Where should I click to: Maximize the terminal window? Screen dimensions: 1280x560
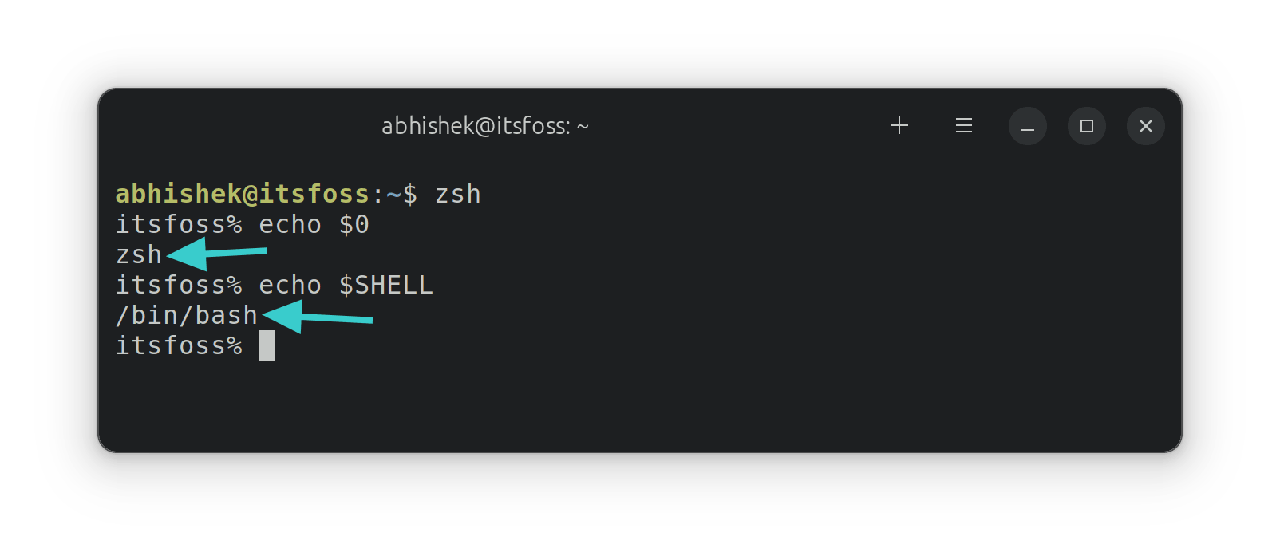point(1087,126)
